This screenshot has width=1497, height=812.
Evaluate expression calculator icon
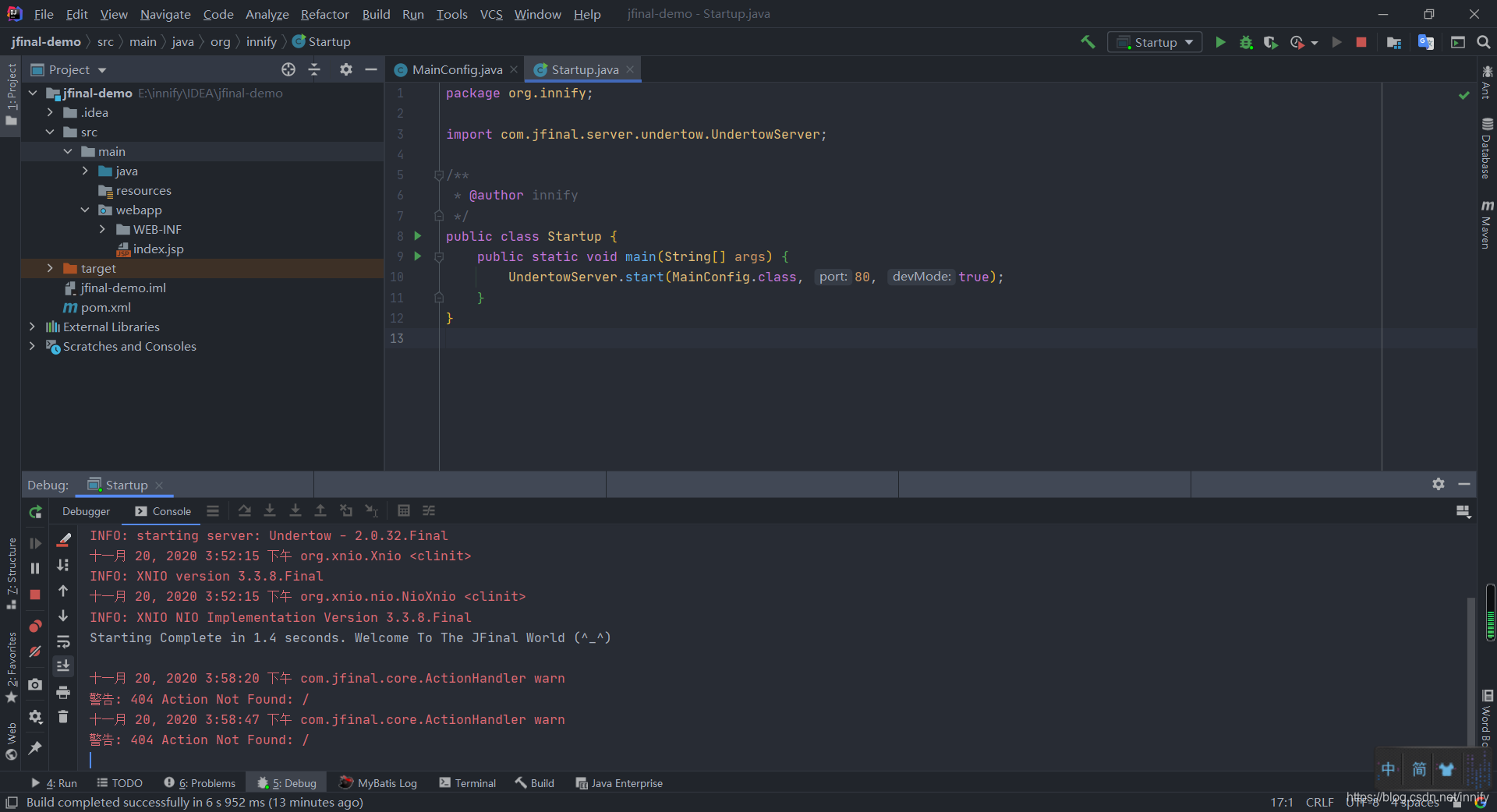coord(403,510)
